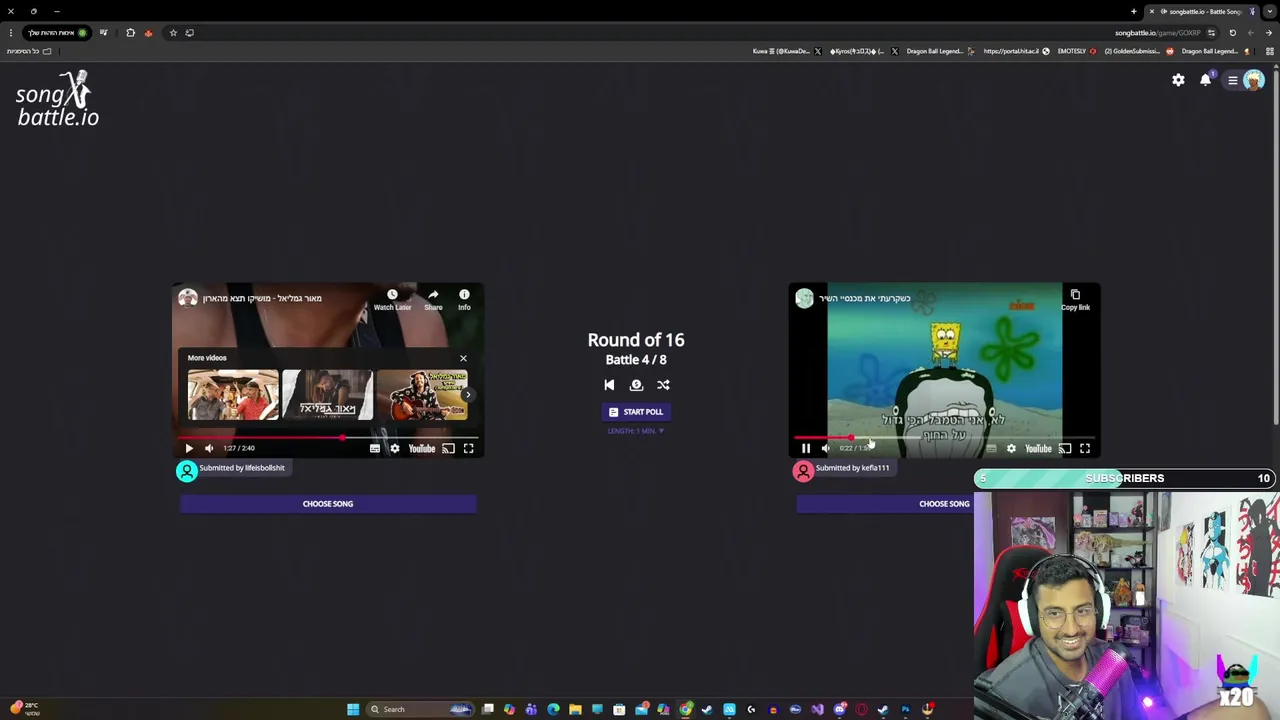Expand poll length dropdown

pyautogui.click(x=636, y=431)
